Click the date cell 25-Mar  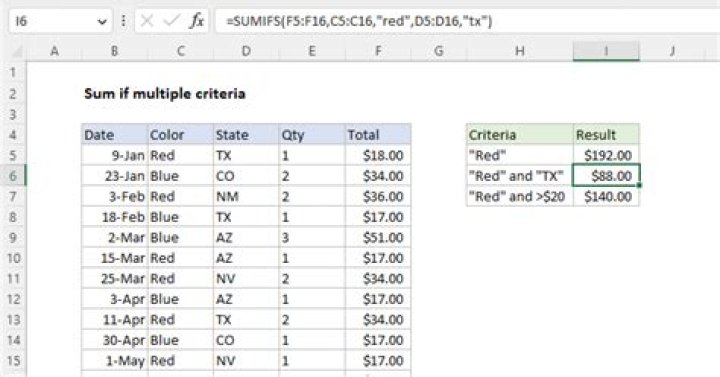pyautogui.click(x=115, y=278)
